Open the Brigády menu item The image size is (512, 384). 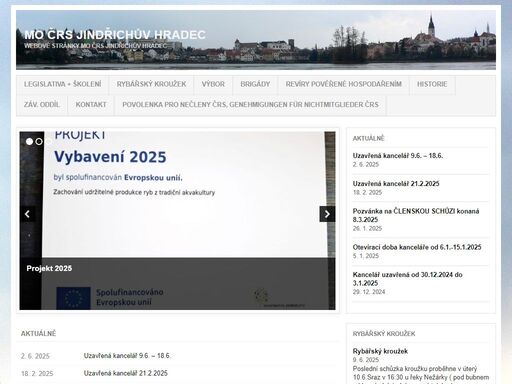[255, 84]
